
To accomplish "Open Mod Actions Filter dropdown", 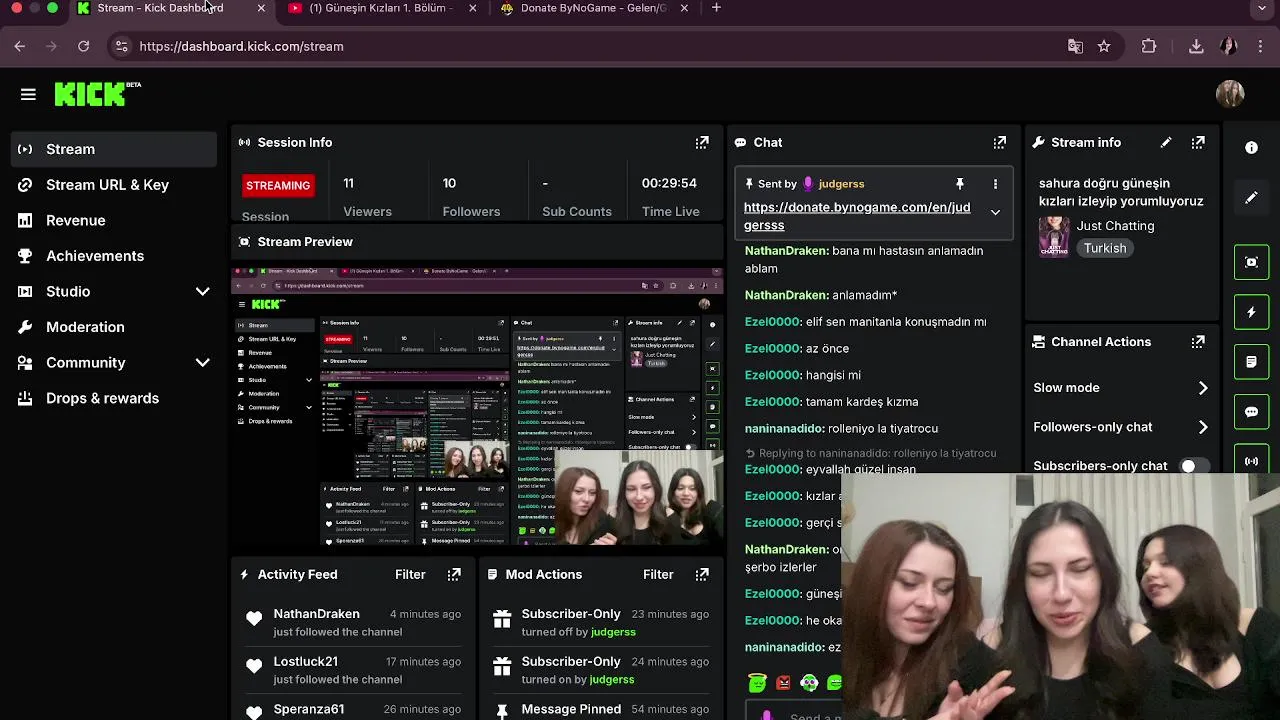I will point(658,575).
